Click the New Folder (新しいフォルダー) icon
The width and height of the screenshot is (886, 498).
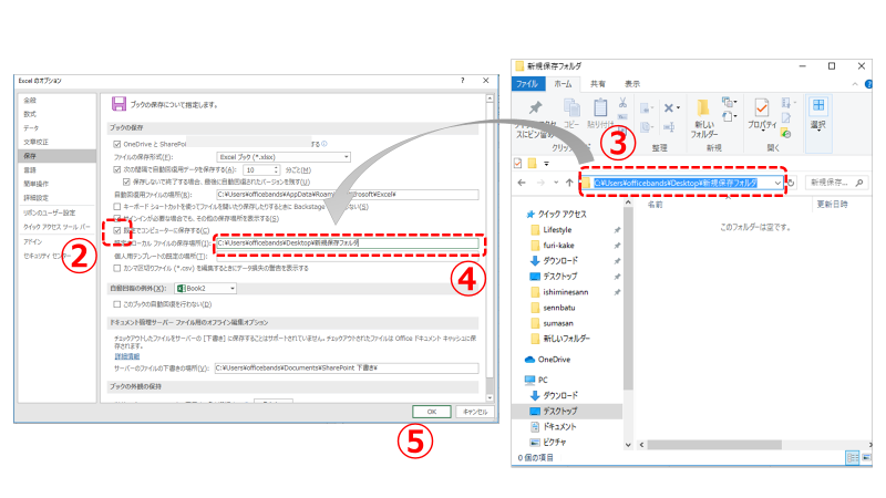[x=703, y=108]
